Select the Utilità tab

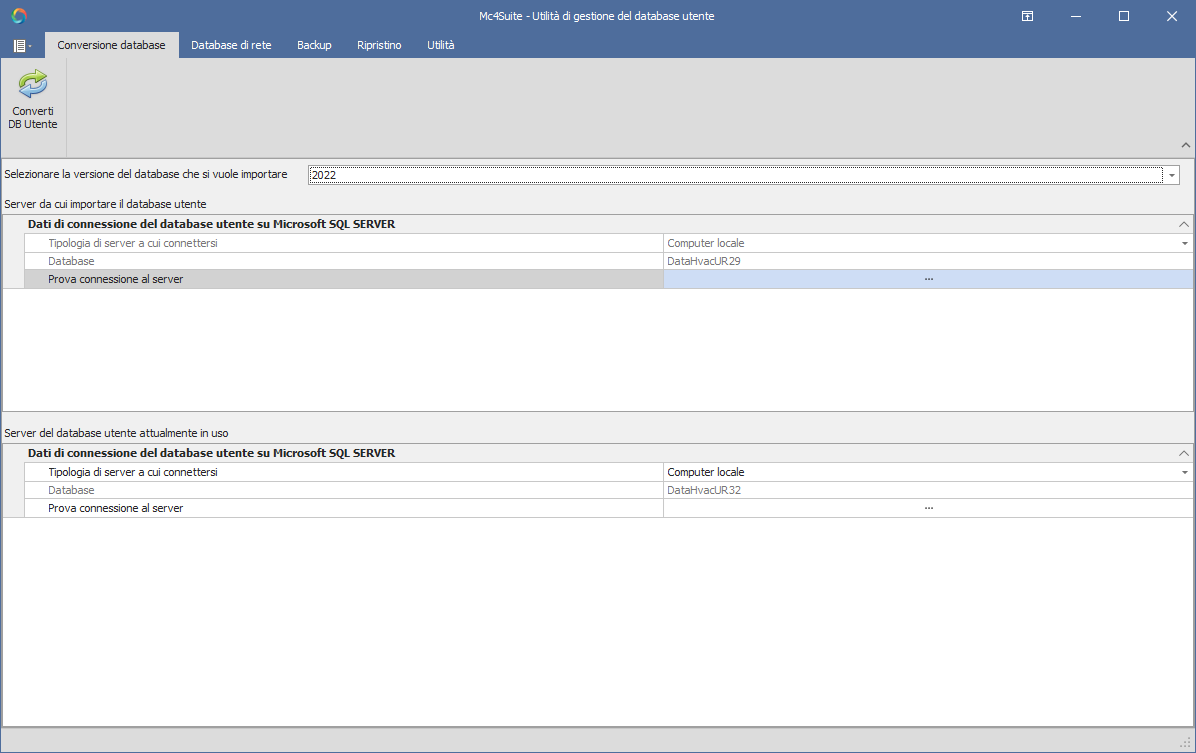(440, 45)
